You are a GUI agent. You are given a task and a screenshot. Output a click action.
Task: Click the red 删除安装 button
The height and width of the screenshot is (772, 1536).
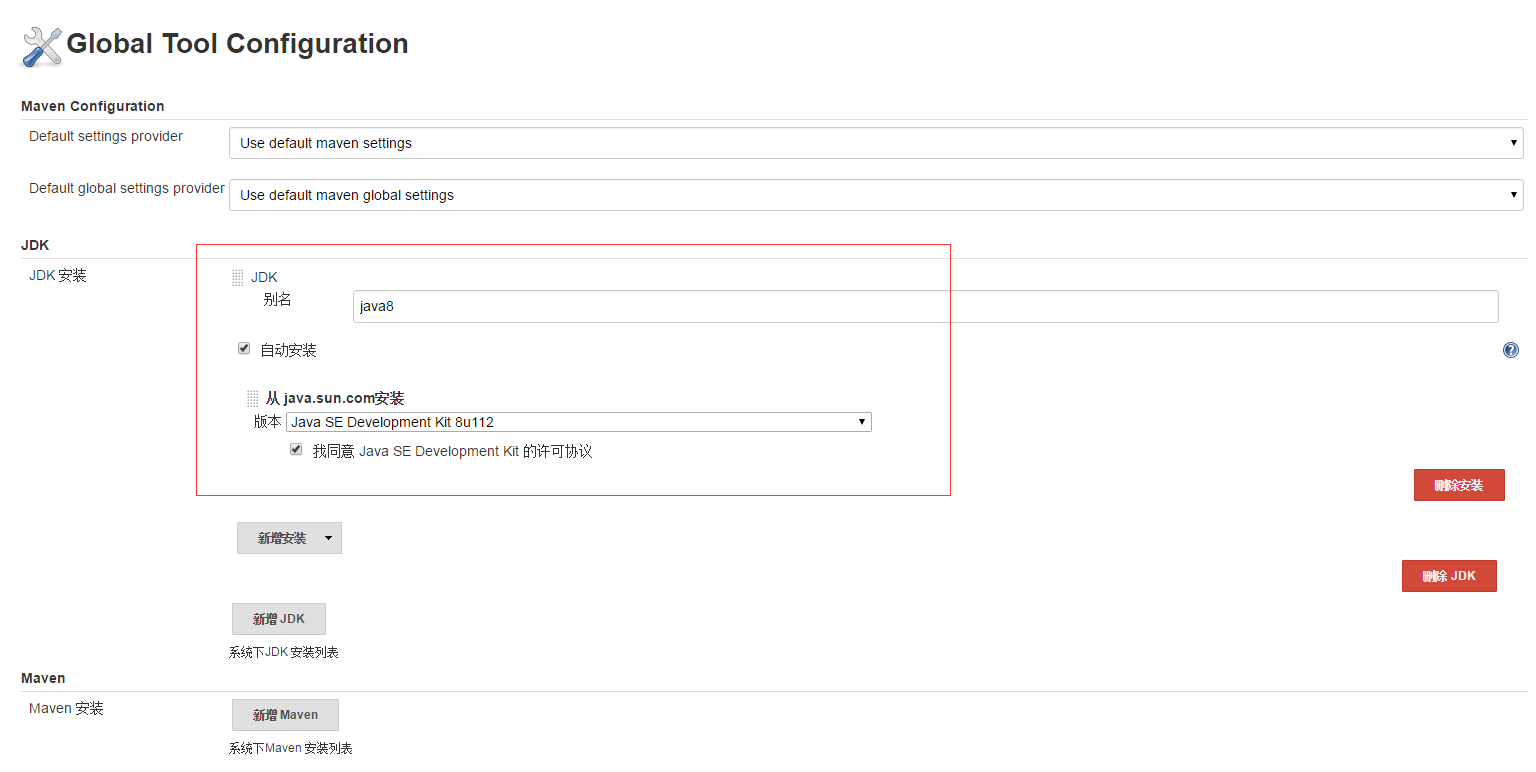click(1459, 484)
